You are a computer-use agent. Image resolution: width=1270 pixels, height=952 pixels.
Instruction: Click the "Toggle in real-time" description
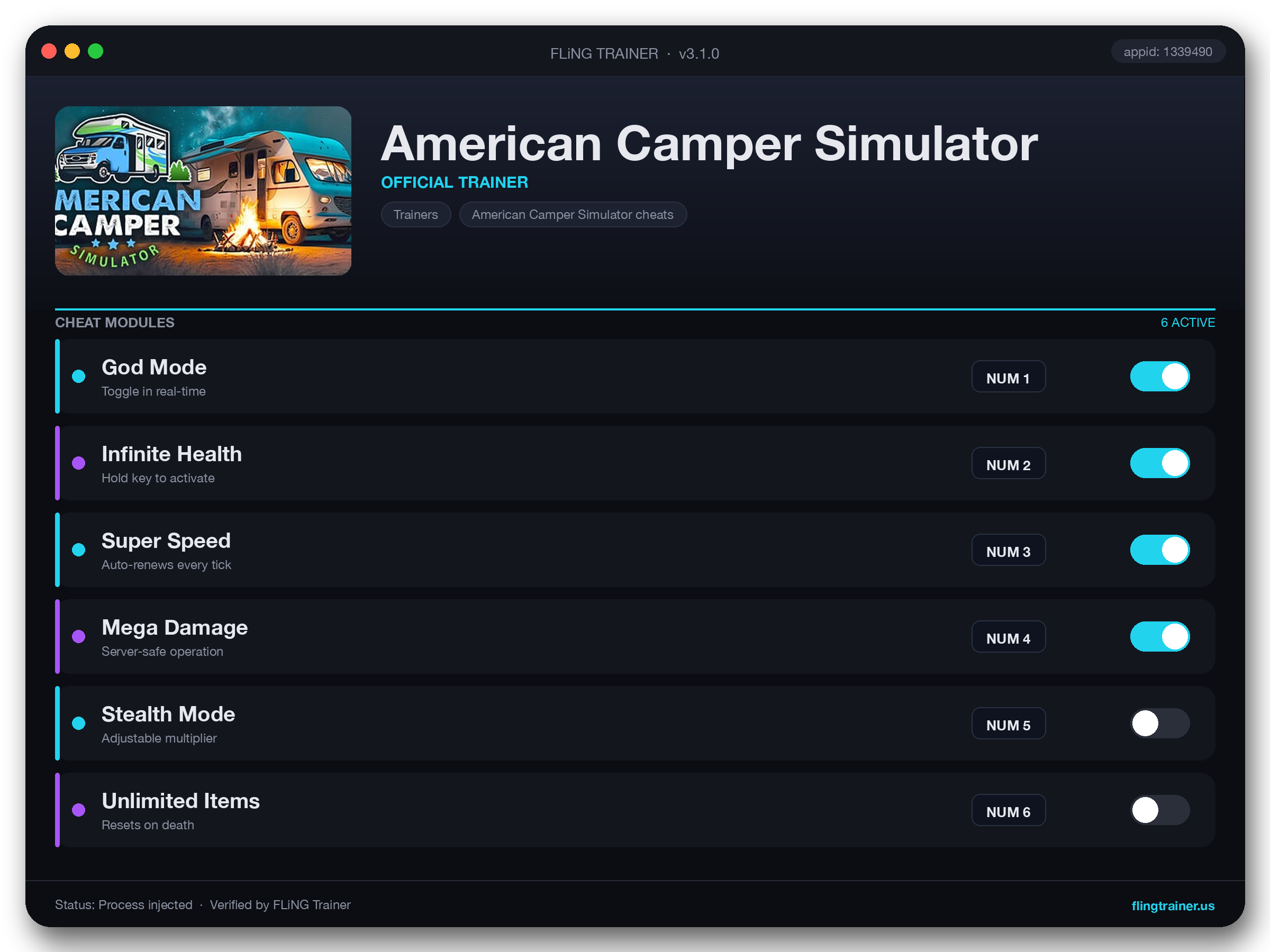(x=153, y=391)
